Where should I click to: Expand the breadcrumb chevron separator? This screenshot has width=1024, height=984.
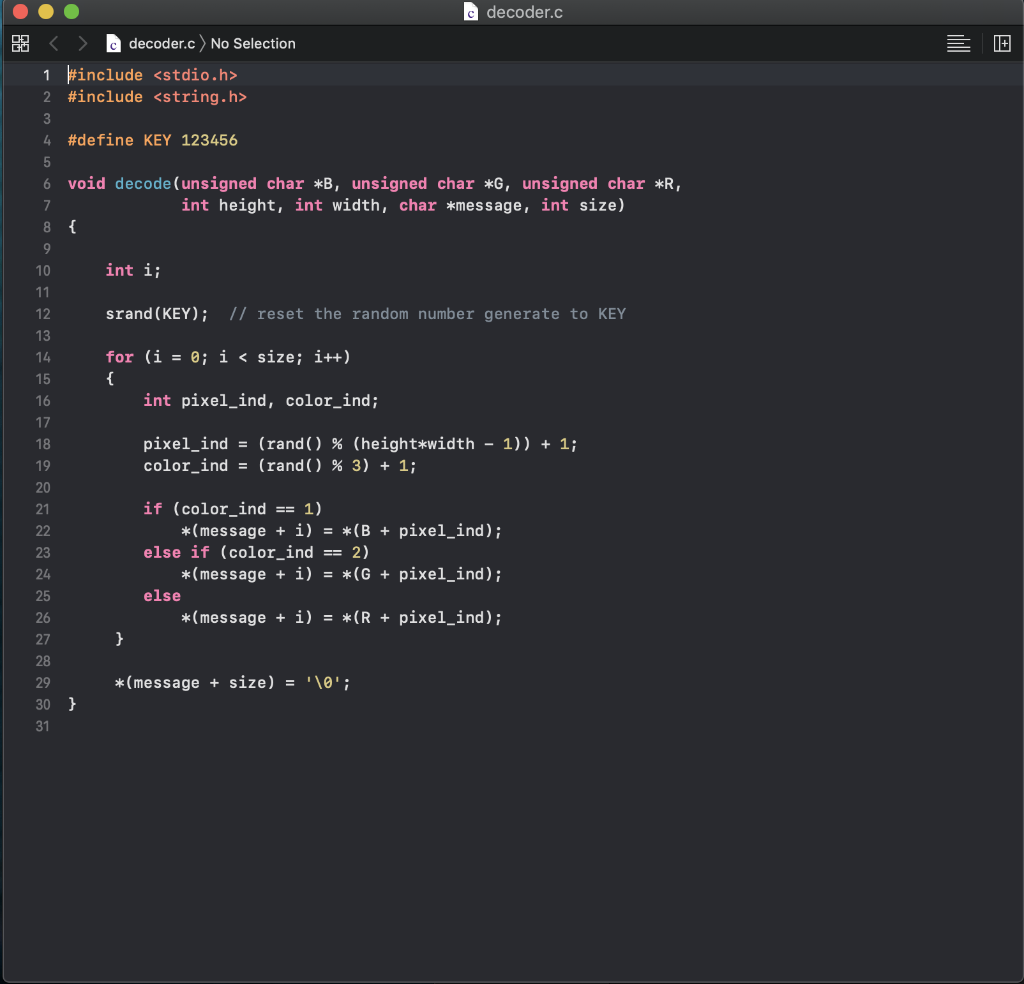coord(201,43)
